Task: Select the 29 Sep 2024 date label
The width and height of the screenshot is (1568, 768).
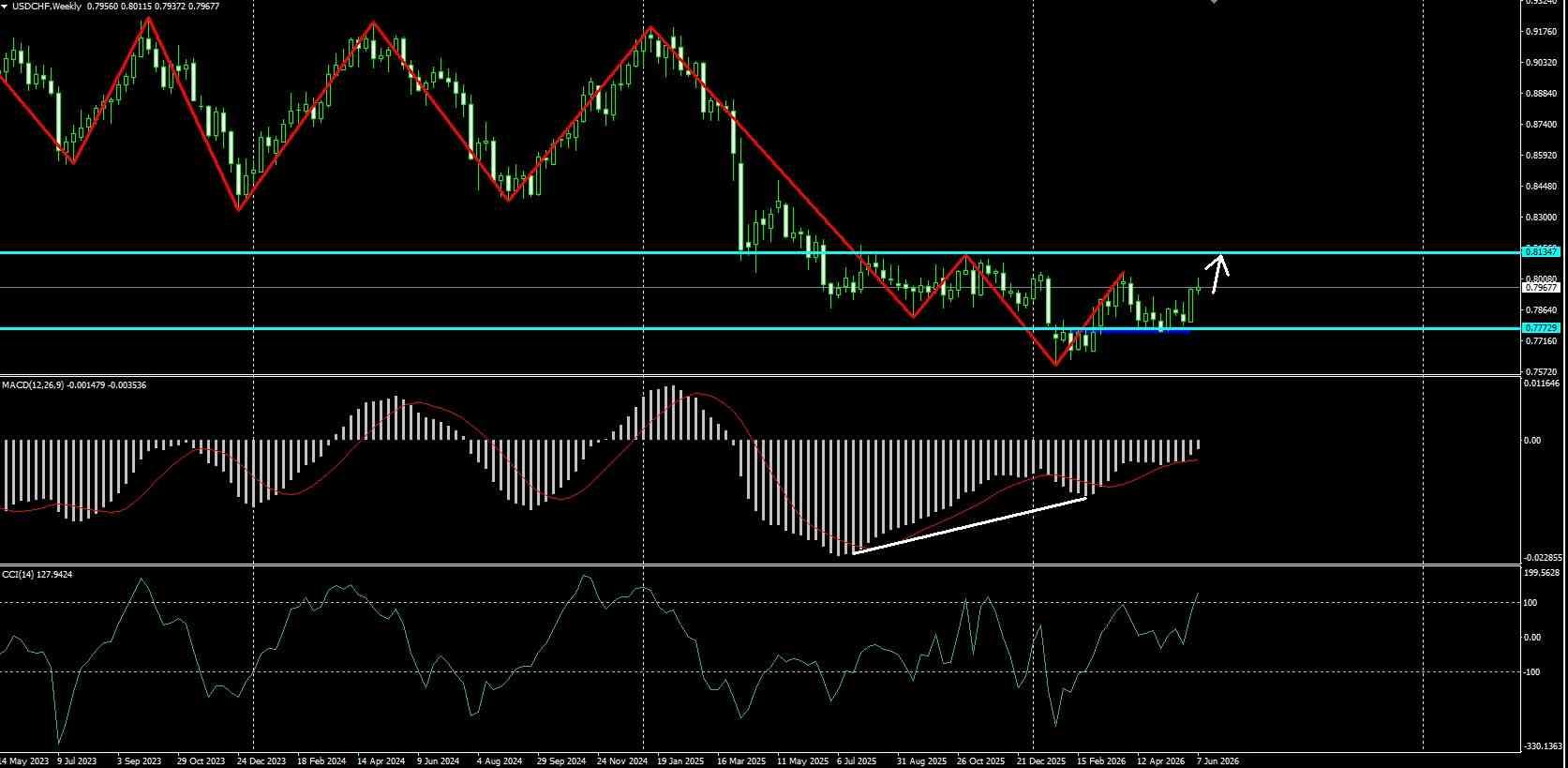Action: 561,761
